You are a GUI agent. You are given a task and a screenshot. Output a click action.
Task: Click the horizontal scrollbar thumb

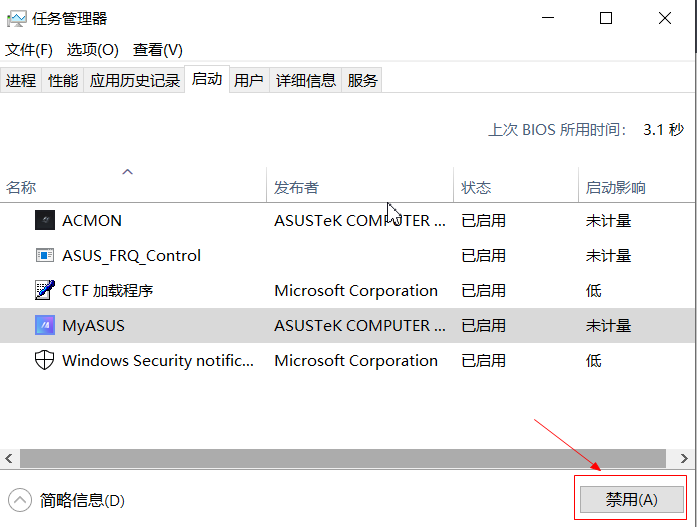pos(343,458)
